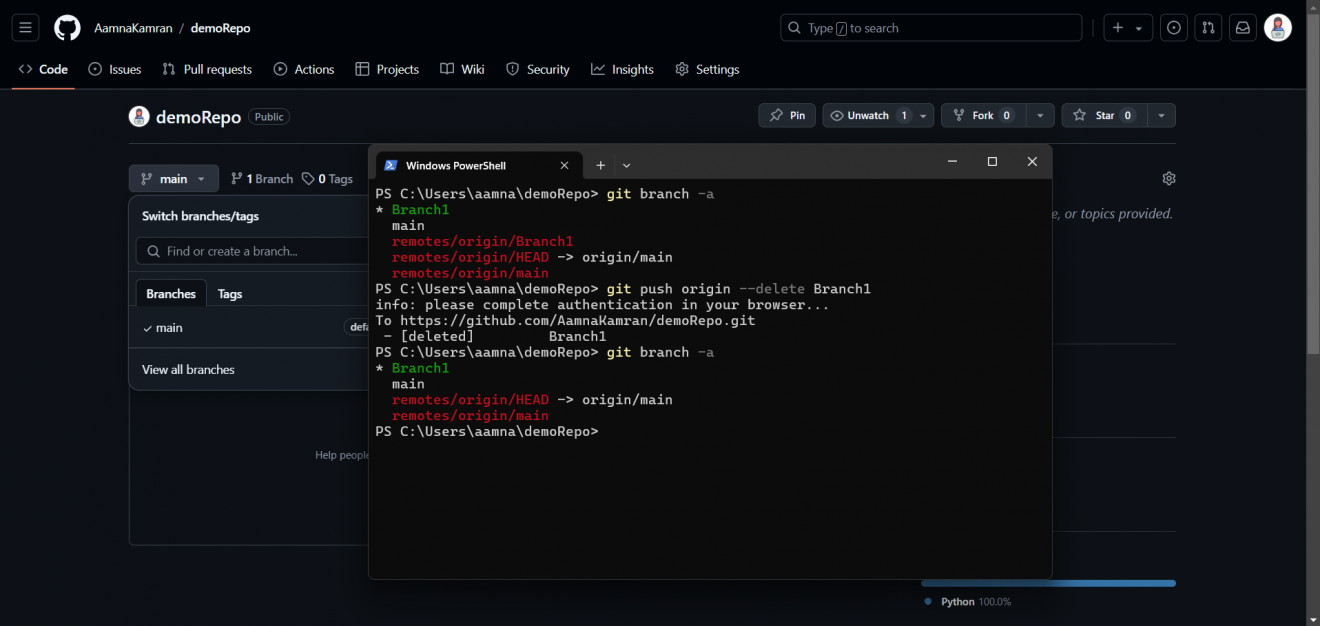This screenshot has width=1320, height=626.
Task: Open the pull requests icon in the header
Action: coord(1208,27)
